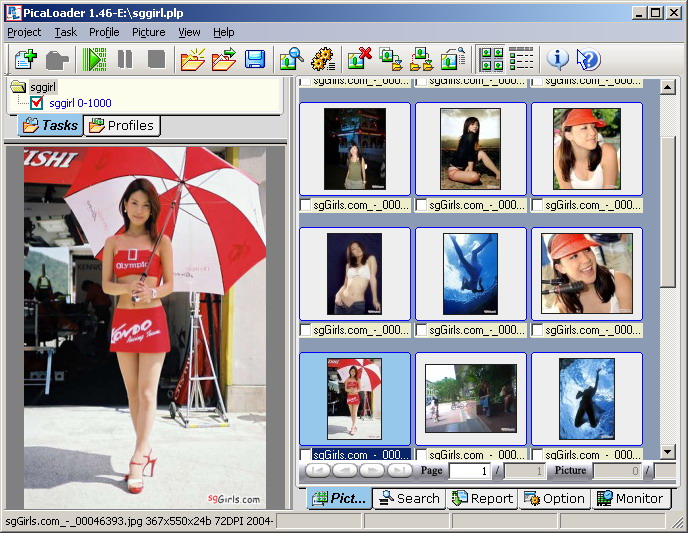Image resolution: width=688 pixels, height=533 pixels.
Task: Start download with the green play icon
Action: pos(94,59)
